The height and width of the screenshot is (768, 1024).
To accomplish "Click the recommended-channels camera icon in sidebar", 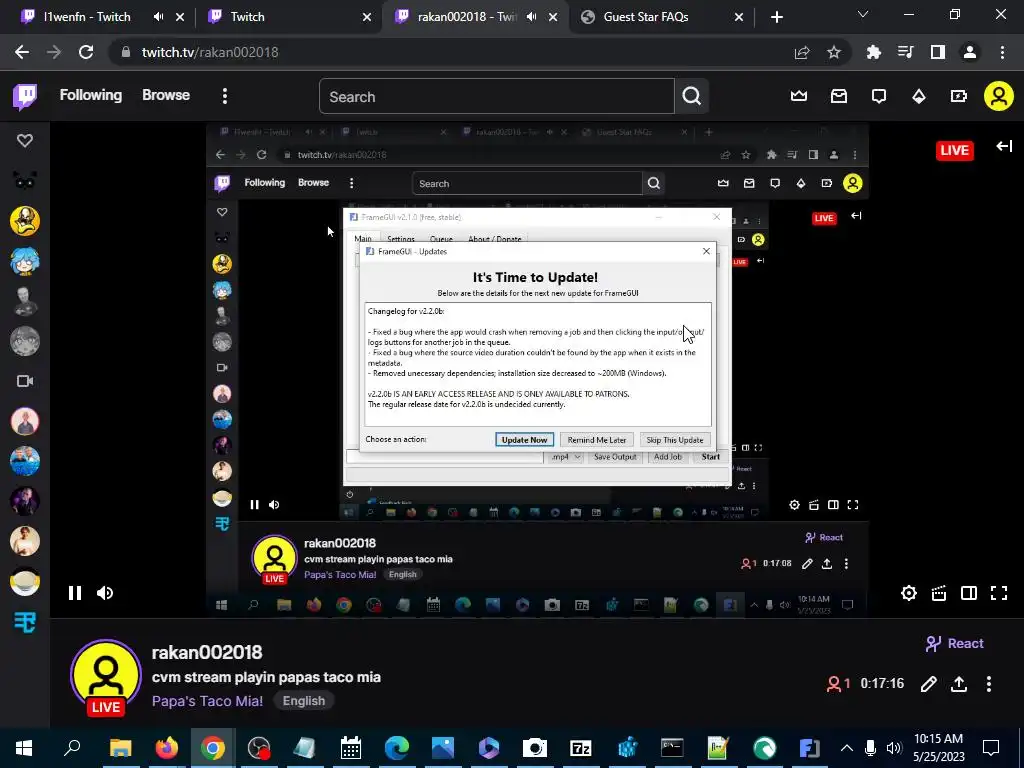I will (25, 381).
